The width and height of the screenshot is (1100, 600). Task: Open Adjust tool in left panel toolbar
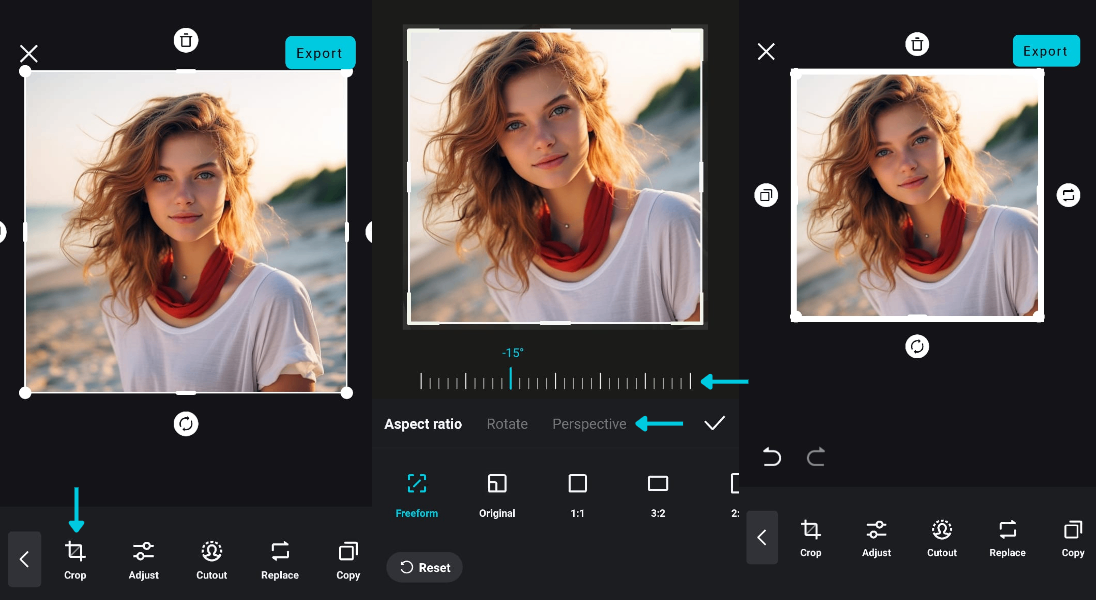tap(143, 560)
